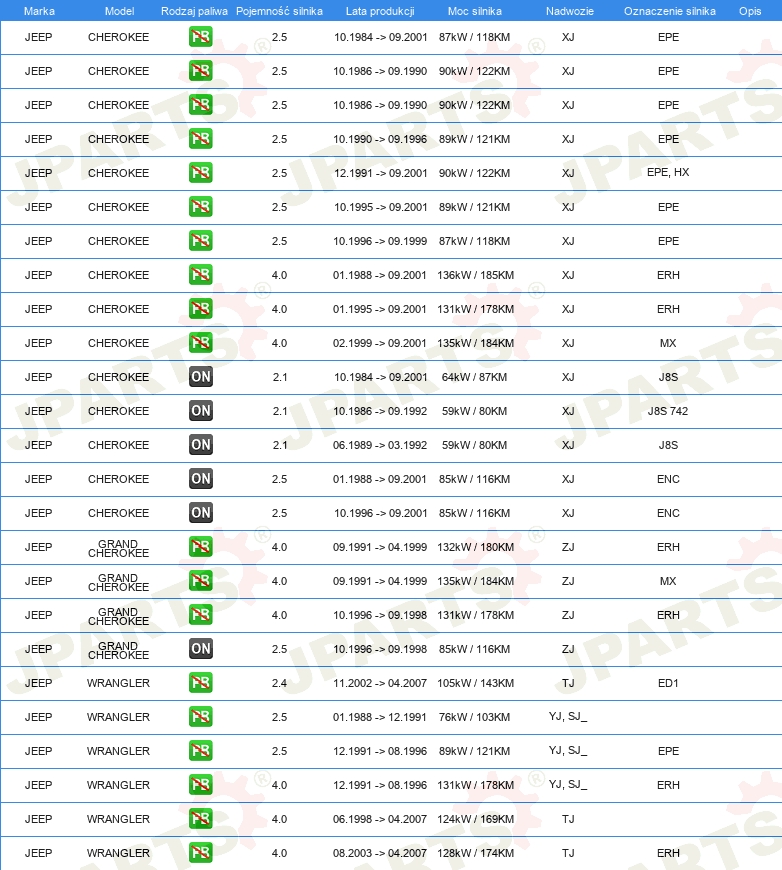Viewport: 782px width, 870px height.
Task: Select the 'EPE, HX' engine code cell
Action: (x=668, y=172)
